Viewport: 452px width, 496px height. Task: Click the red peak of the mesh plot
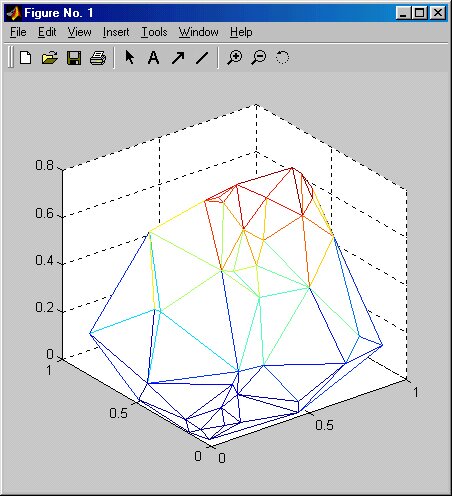292,168
